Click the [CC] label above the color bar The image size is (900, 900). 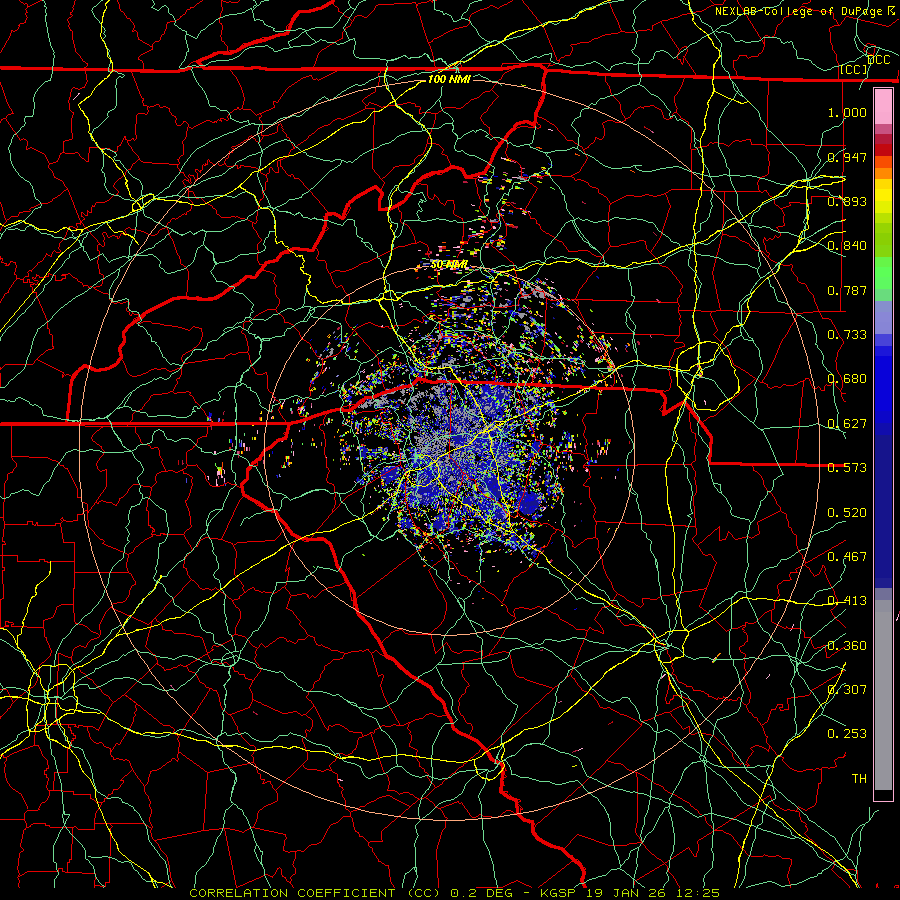pos(854,70)
